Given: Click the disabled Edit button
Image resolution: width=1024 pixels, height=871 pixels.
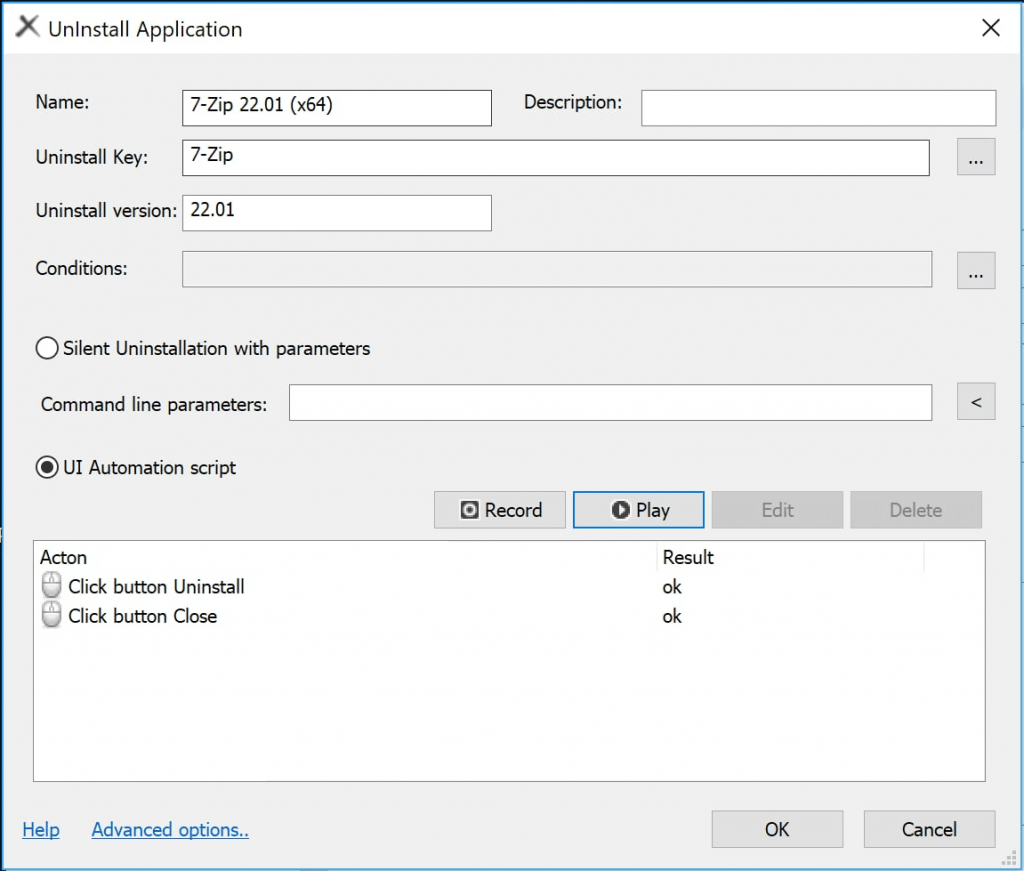Looking at the screenshot, I should click(777, 510).
